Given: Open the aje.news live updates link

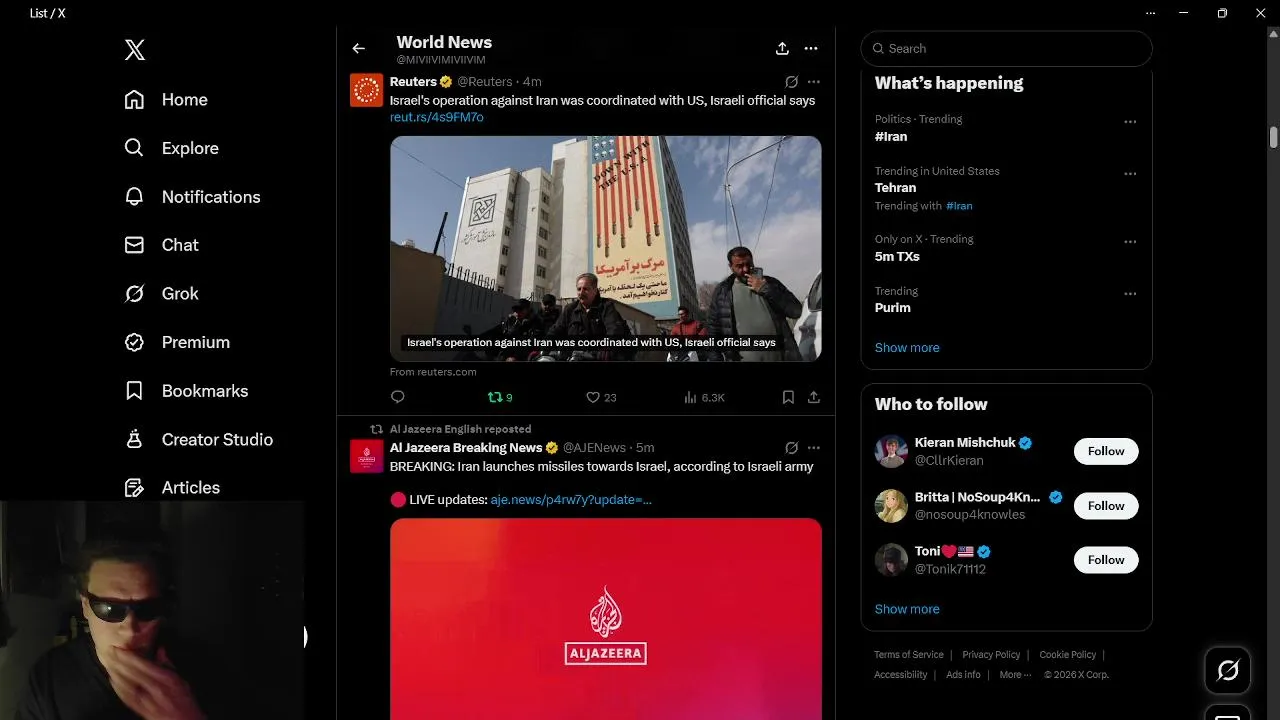Looking at the screenshot, I should coord(571,500).
